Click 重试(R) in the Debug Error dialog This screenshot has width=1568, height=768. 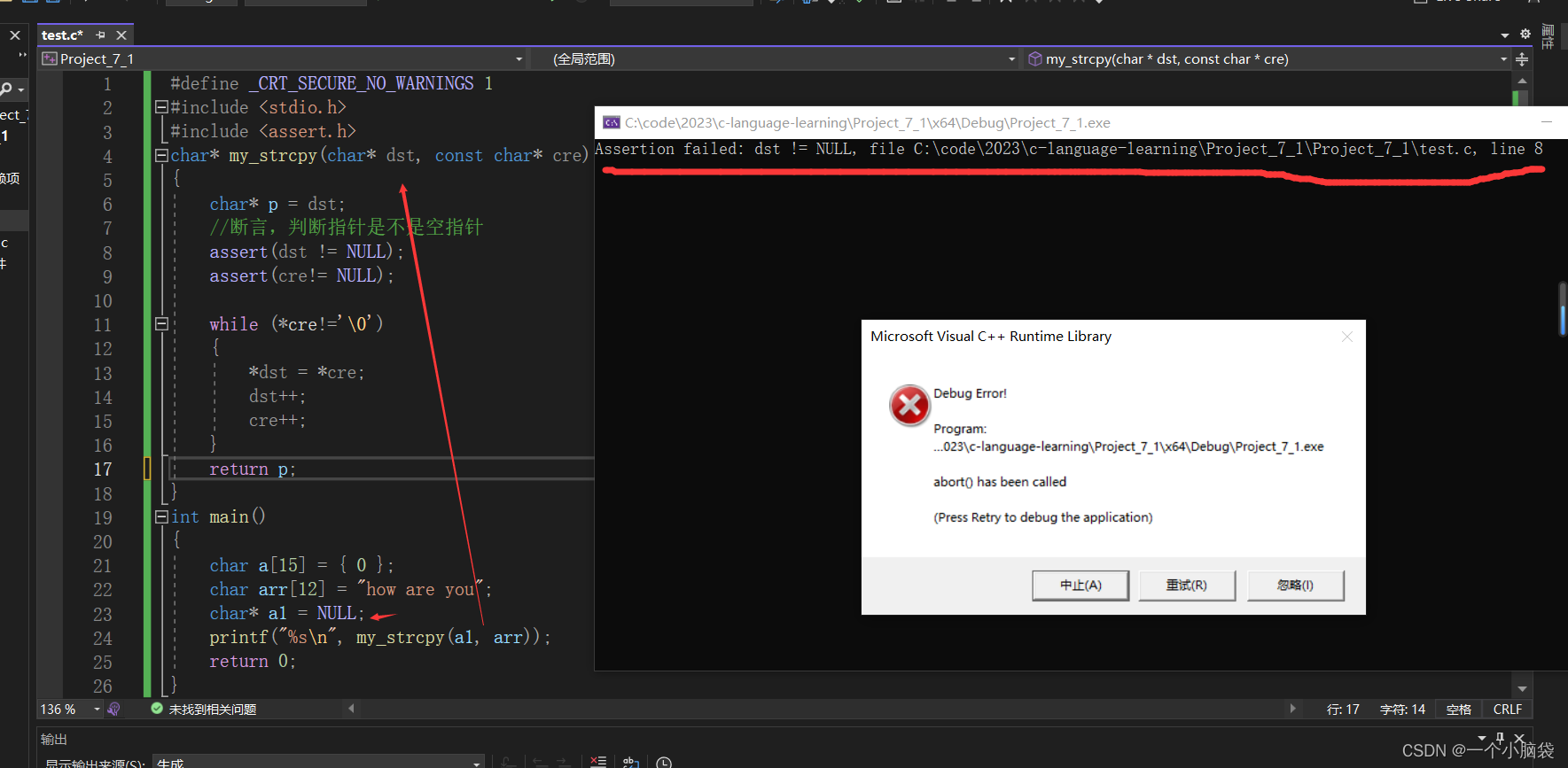[x=1187, y=586]
